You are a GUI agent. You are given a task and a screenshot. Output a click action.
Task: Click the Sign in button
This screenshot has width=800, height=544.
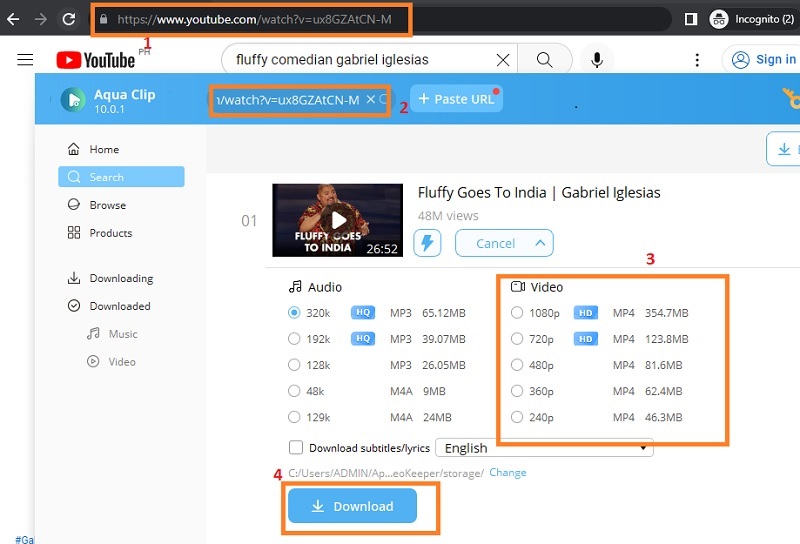(763, 60)
